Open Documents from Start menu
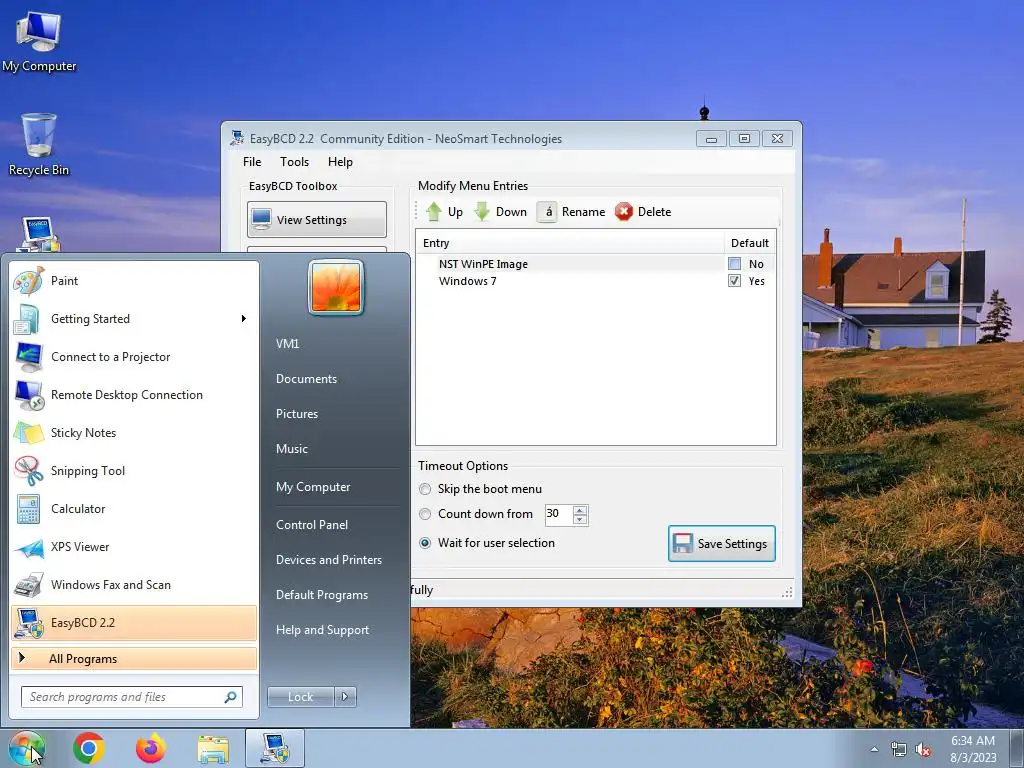Screen dimensions: 1024x768 (306, 379)
